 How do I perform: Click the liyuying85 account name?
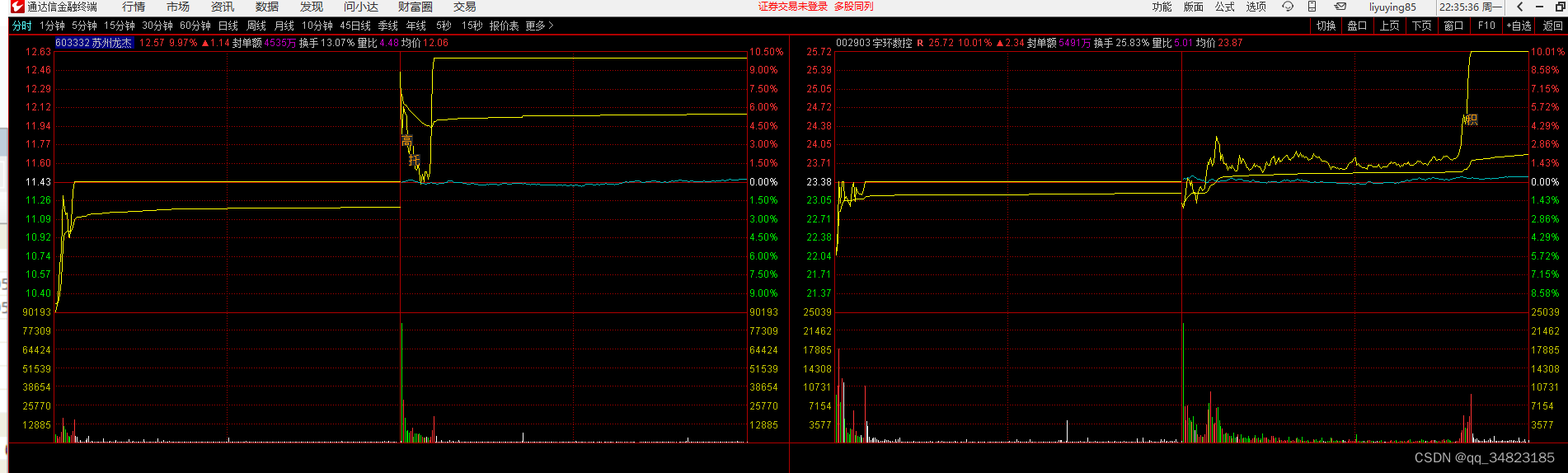click(1392, 7)
